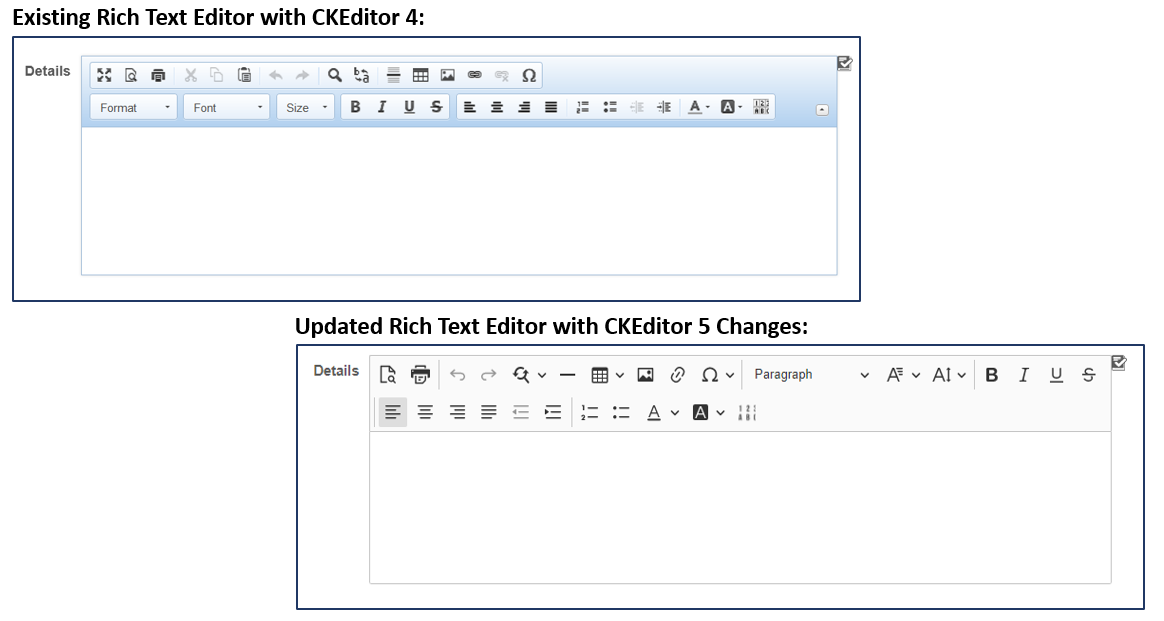Open font family dropdown in CKEditor 5
Image resolution: width=1164 pixels, height=621 pixels.
click(x=903, y=375)
